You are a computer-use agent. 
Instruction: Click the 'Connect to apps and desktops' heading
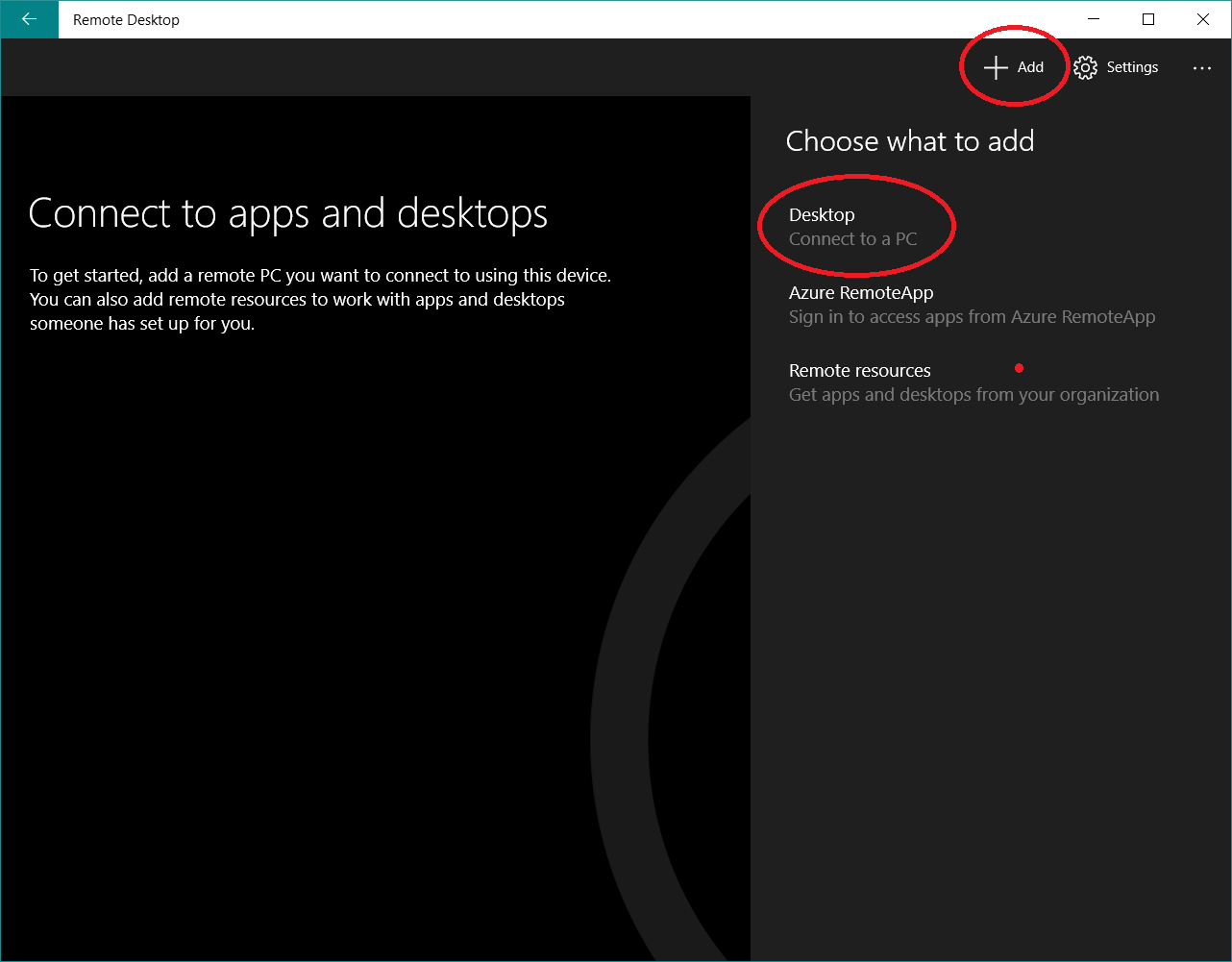(288, 213)
